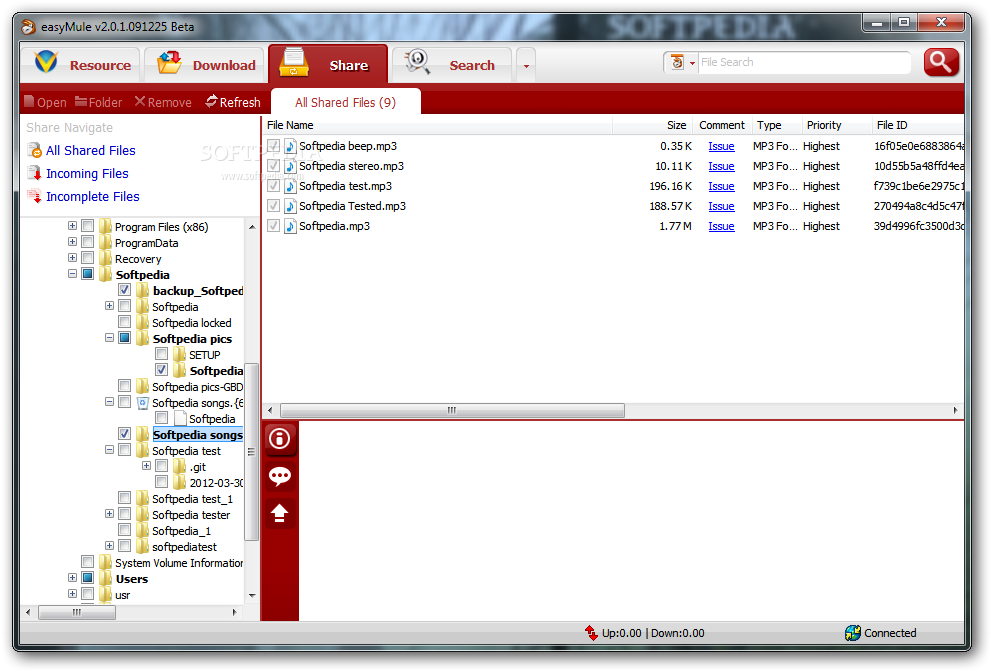Image resolution: width=992 pixels, height=672 pixels.
Task: Click the info panel icon
Action: pos(280,439)
